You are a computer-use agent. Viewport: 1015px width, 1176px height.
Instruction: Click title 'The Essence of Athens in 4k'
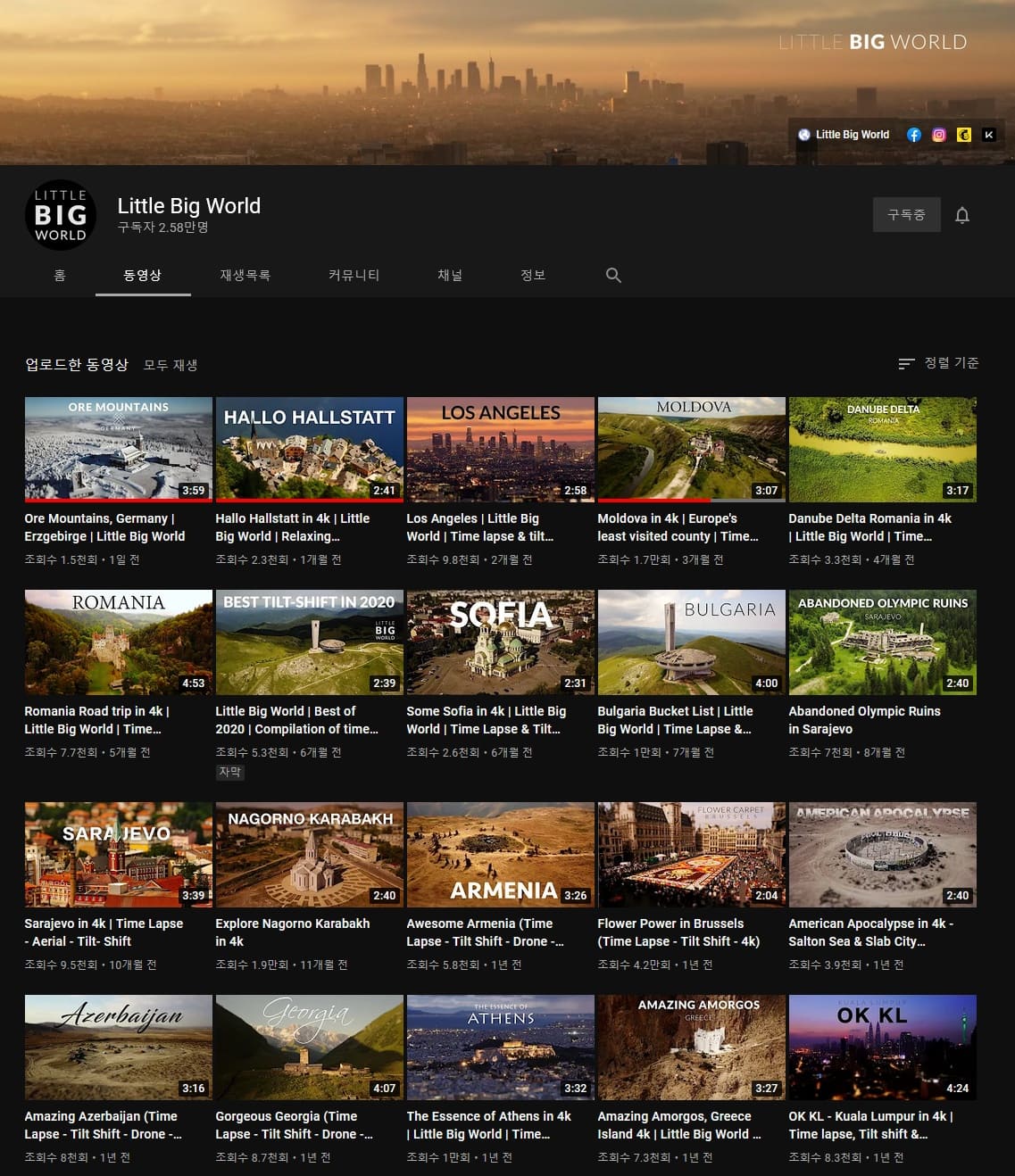click(489, 1125)
